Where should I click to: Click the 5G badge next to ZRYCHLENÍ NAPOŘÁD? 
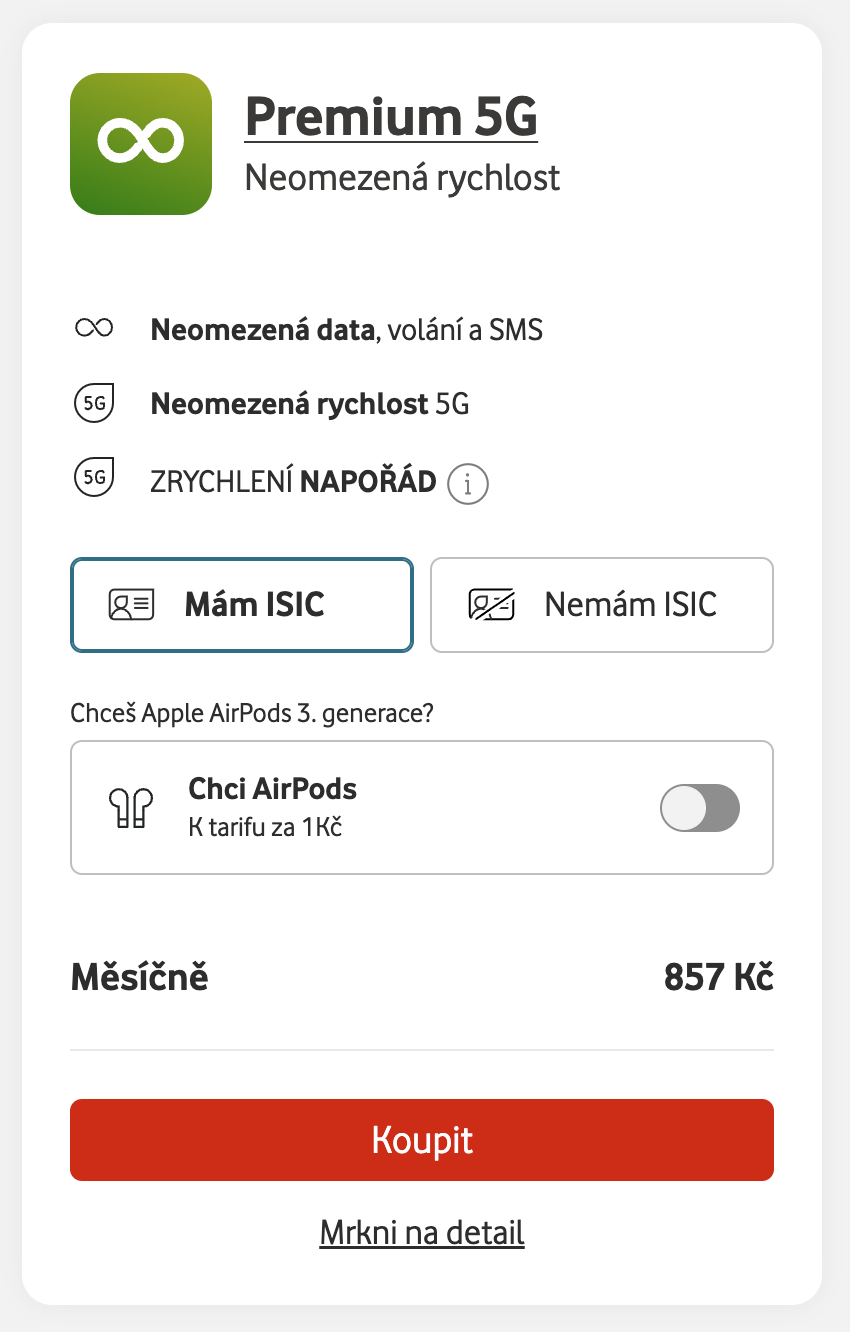tap(94, 477)
